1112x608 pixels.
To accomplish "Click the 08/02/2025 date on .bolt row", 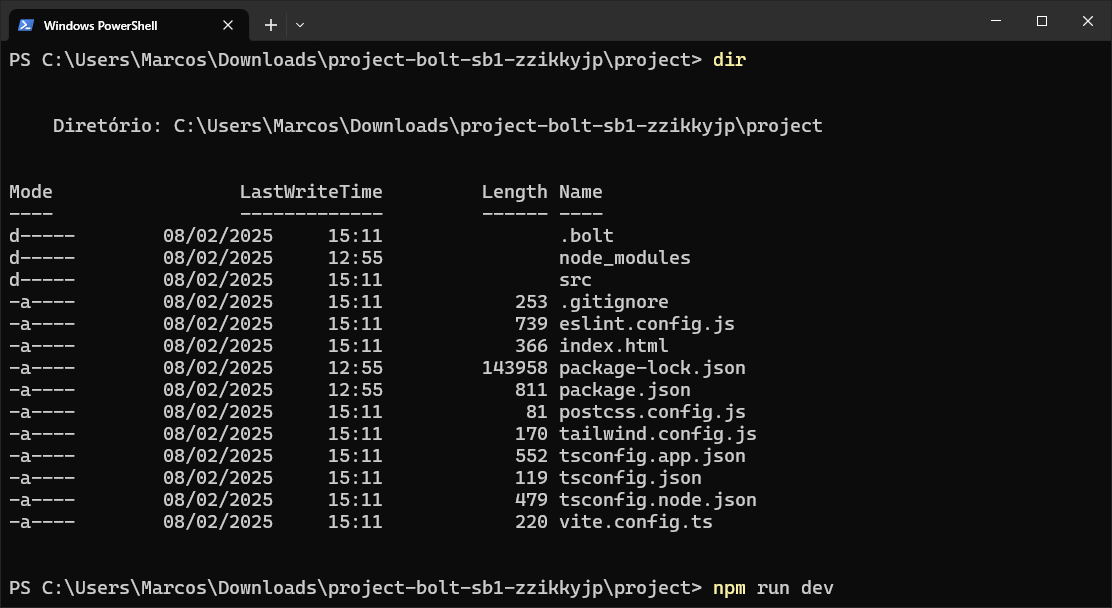I will coord(218,236).
